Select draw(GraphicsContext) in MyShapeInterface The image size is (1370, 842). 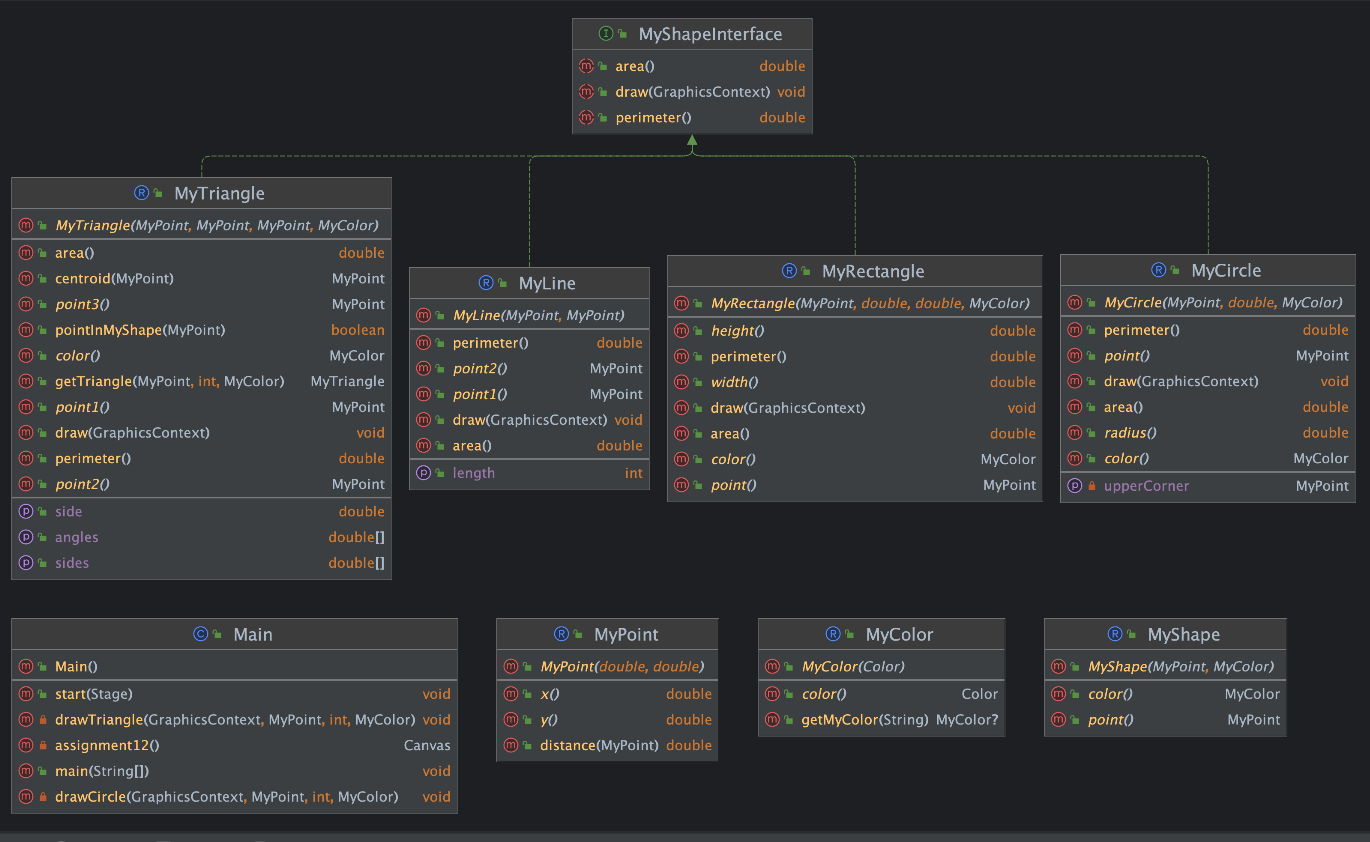[692, 92]
